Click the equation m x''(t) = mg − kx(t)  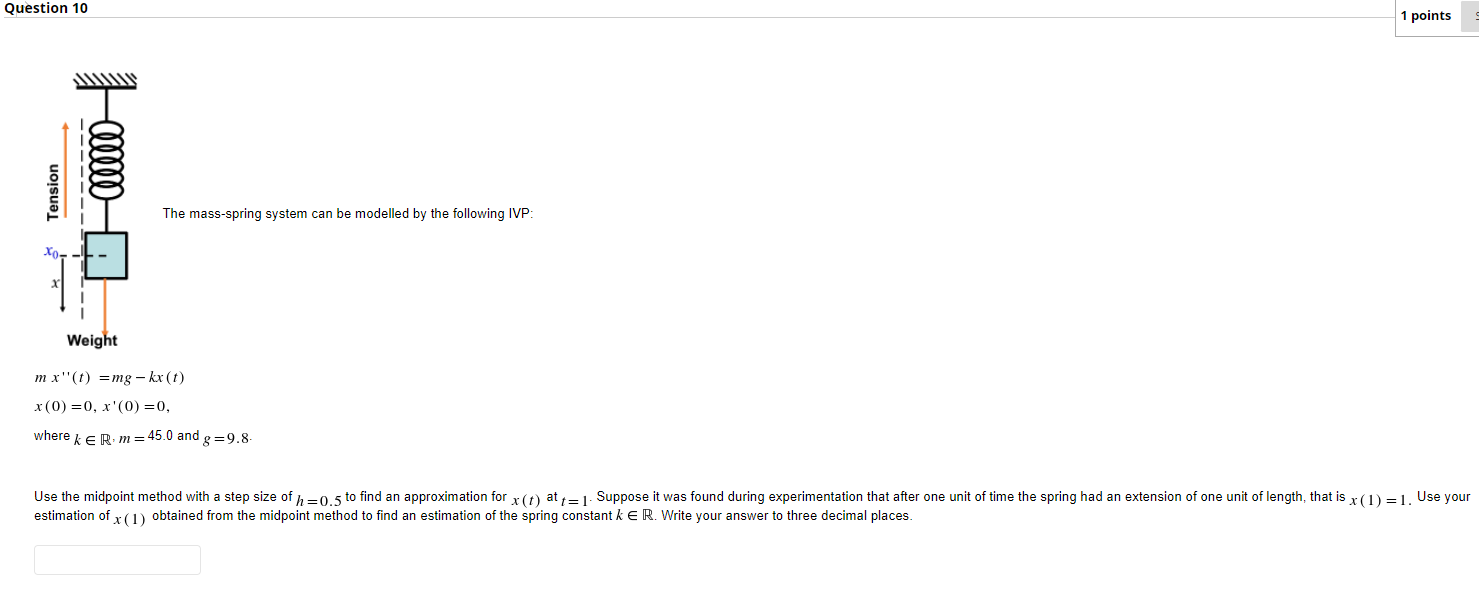click(110, 377)
